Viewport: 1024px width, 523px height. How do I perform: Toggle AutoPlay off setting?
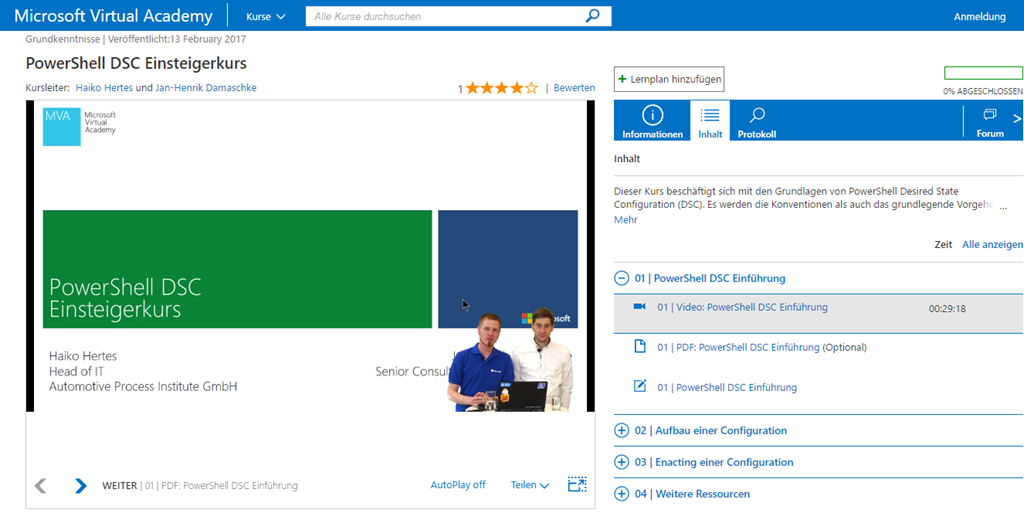(458, 485)
